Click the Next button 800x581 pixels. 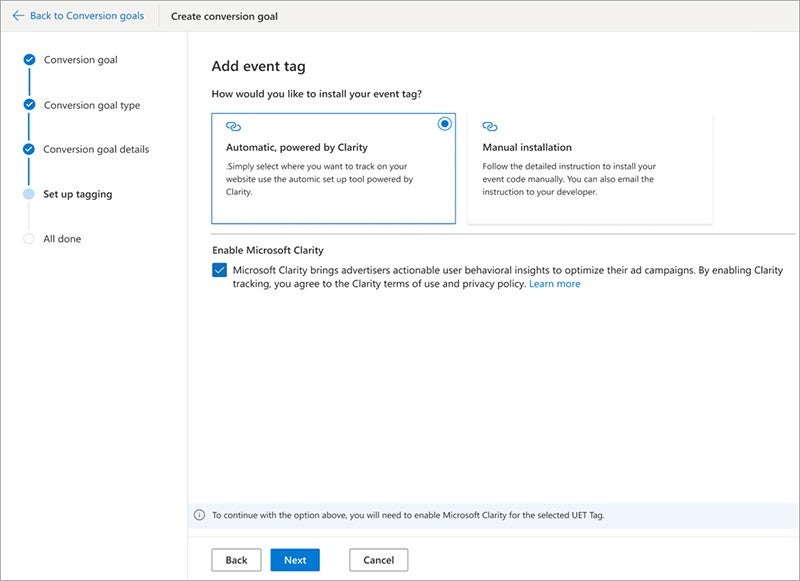tap(295, 560)
